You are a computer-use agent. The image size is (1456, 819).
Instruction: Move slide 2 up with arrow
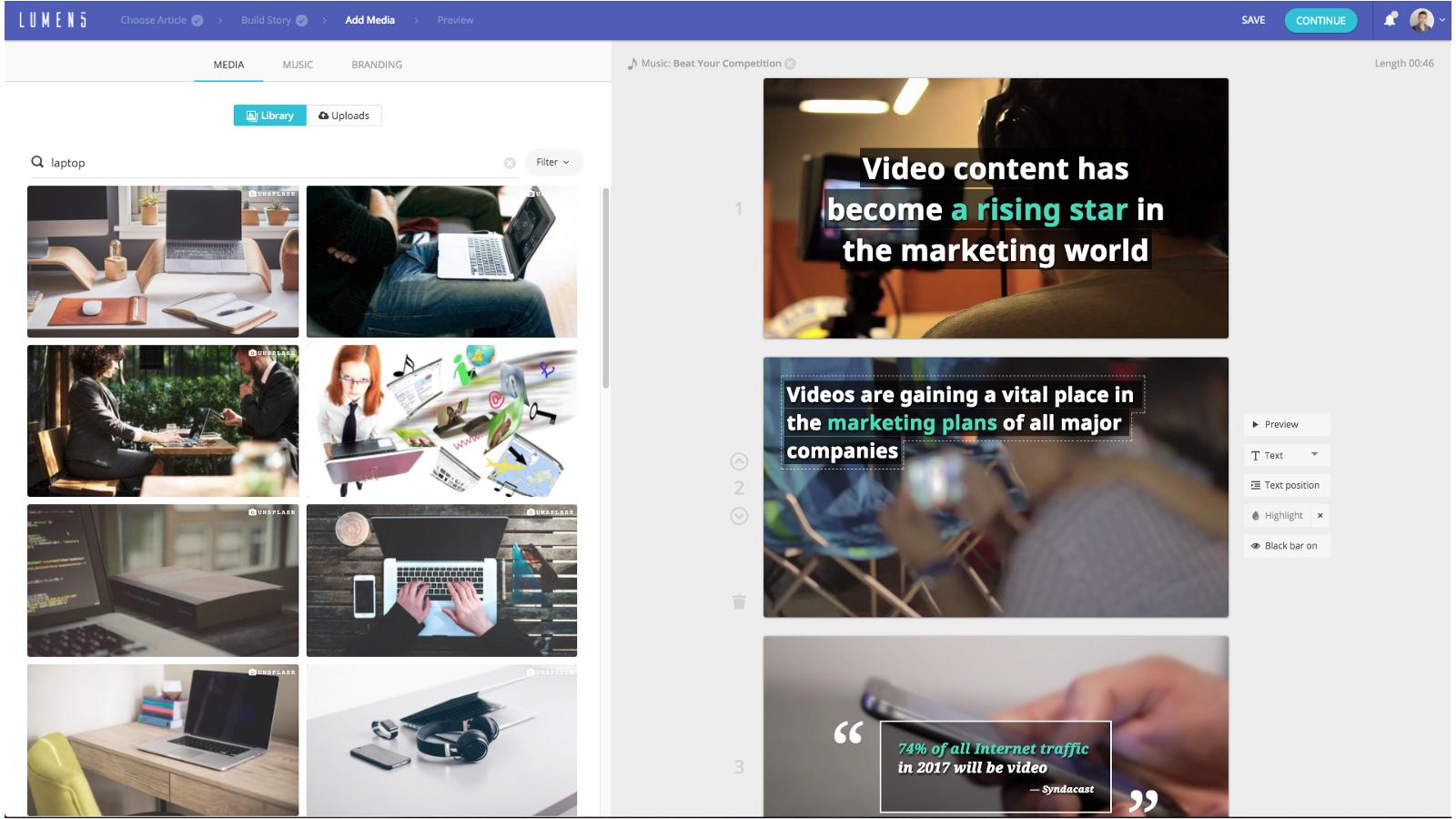(x=739, y=461)
